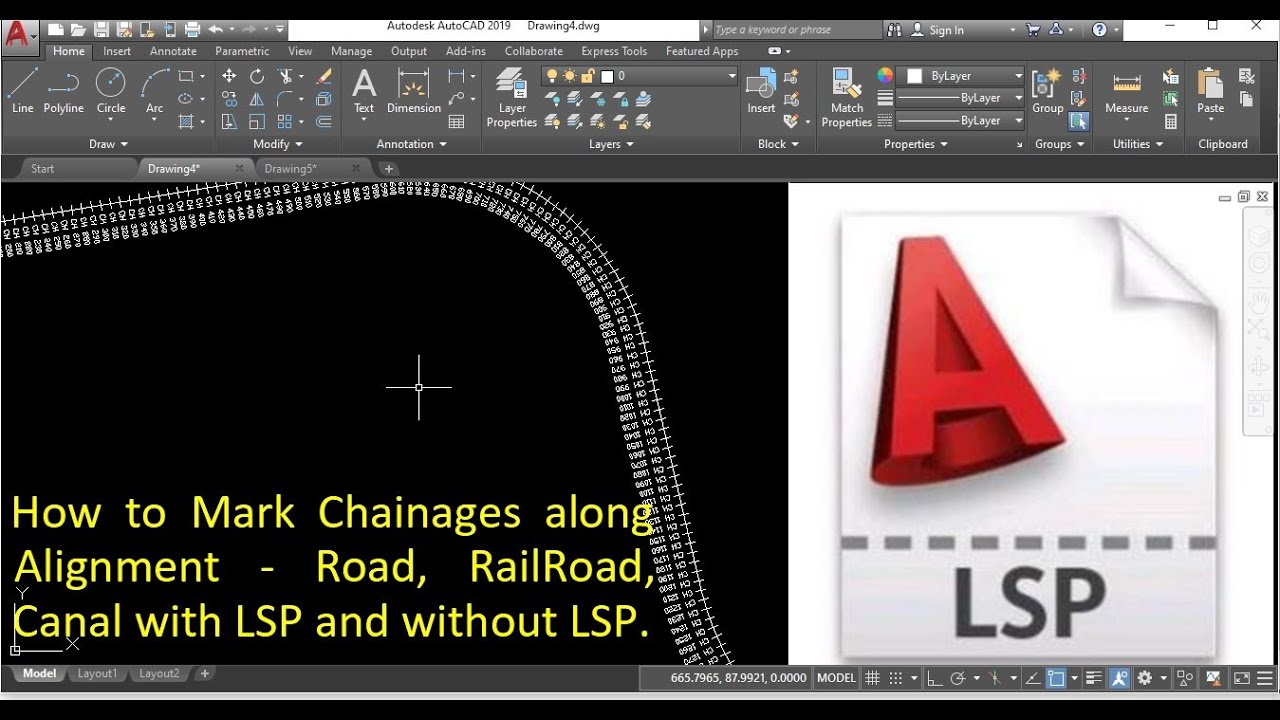This screenshot has width=1280, height=720.
Task: Expand the Modify panel
Action: click(277, 144)
